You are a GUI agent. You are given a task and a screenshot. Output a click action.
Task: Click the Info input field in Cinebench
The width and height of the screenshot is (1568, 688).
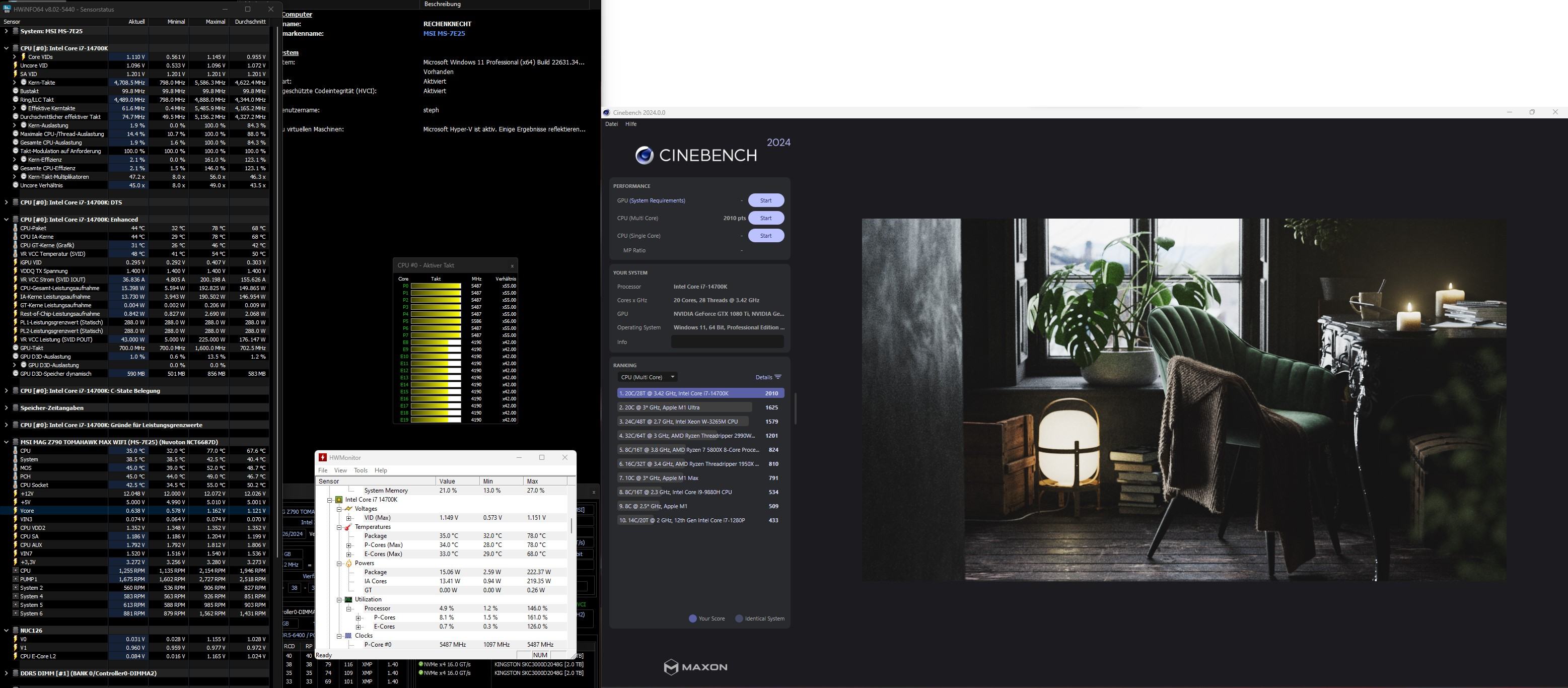[x=728, y=341]
